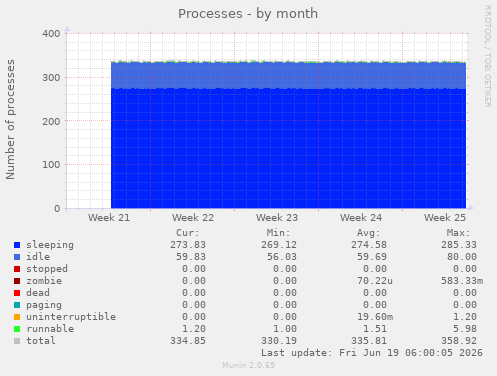
Task: Click the runnable green legend swatch
Action: click(x=17, y=329)
